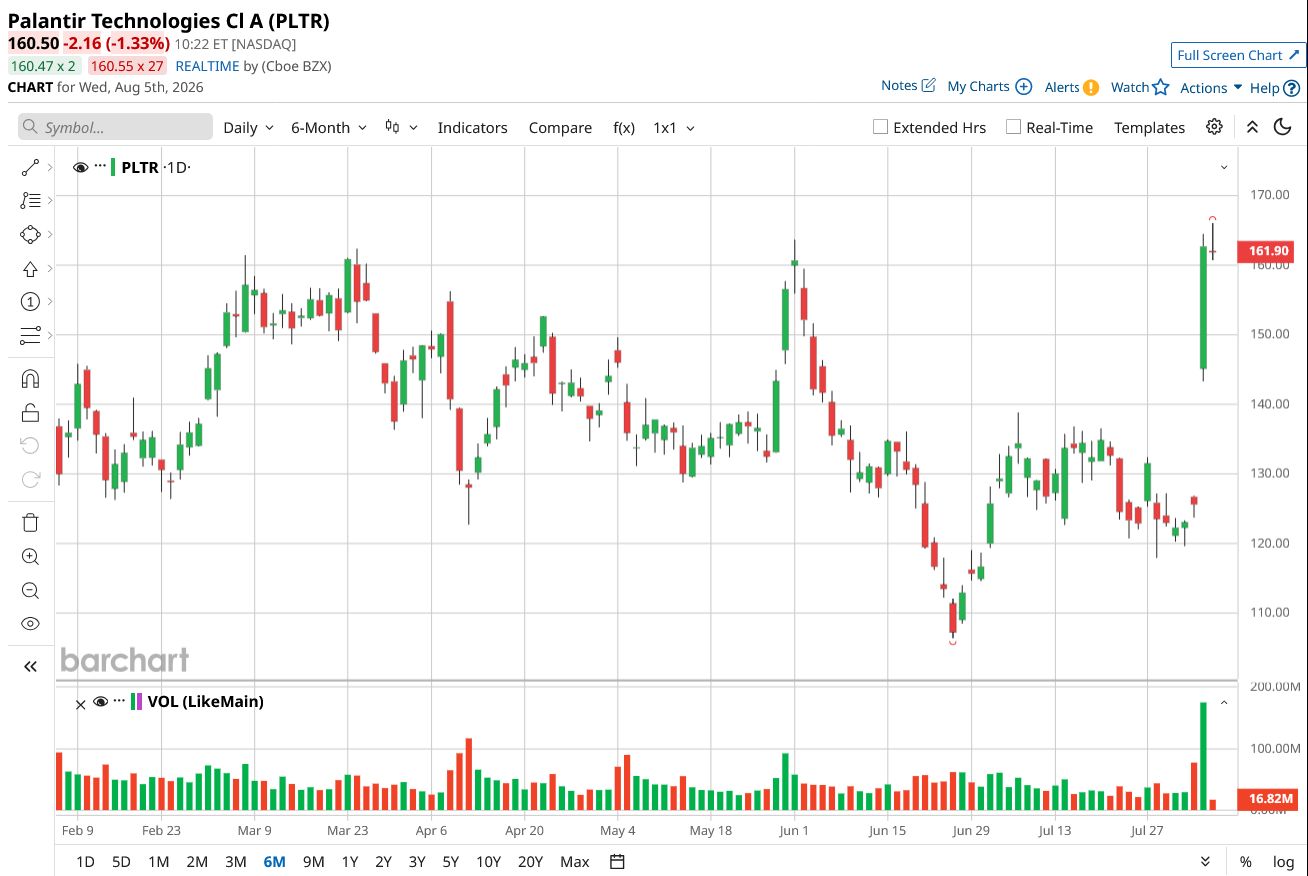Click the trash can delete-drawings icon
The height and width of the screenshot is (876, 1308).
click(x=30, y=522)
